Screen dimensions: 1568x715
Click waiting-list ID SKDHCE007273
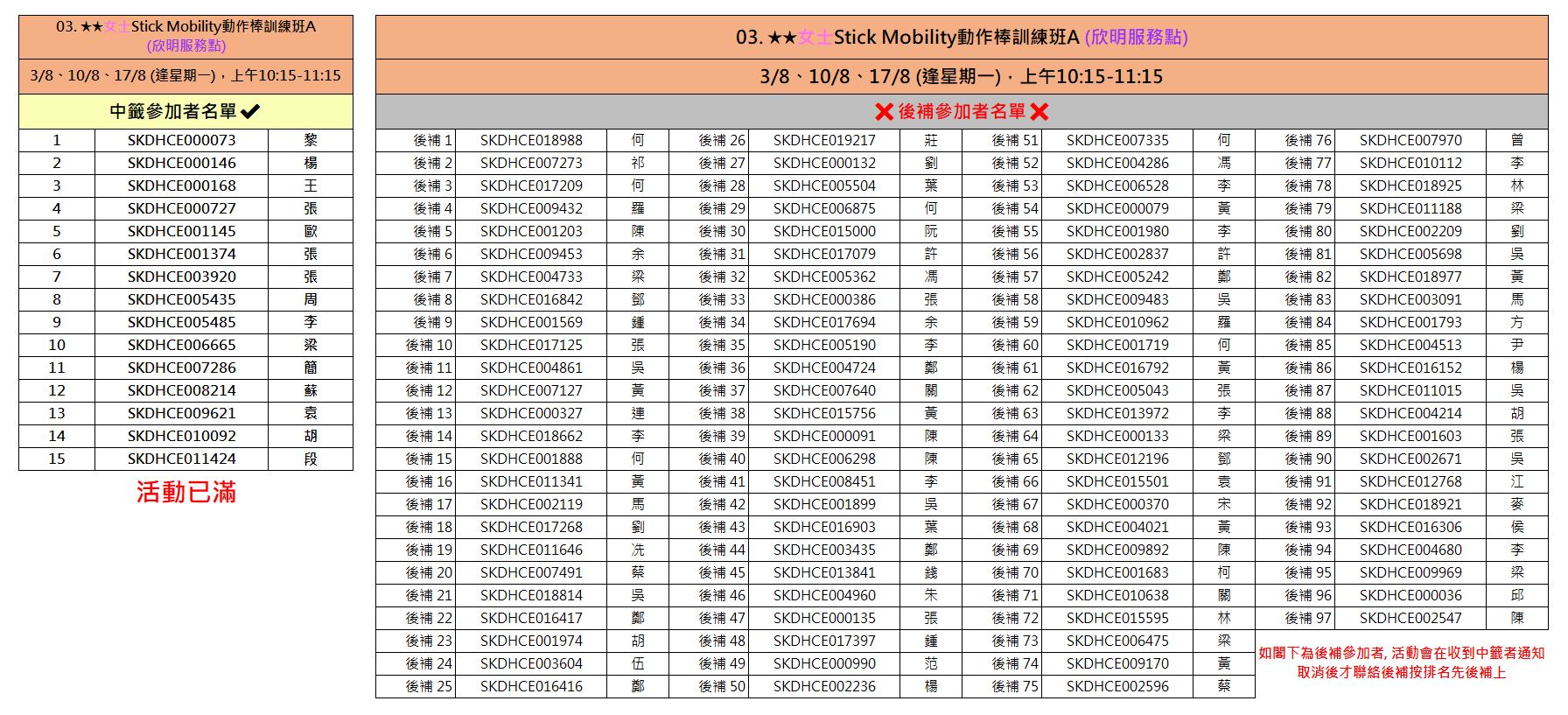pos(531,163)
